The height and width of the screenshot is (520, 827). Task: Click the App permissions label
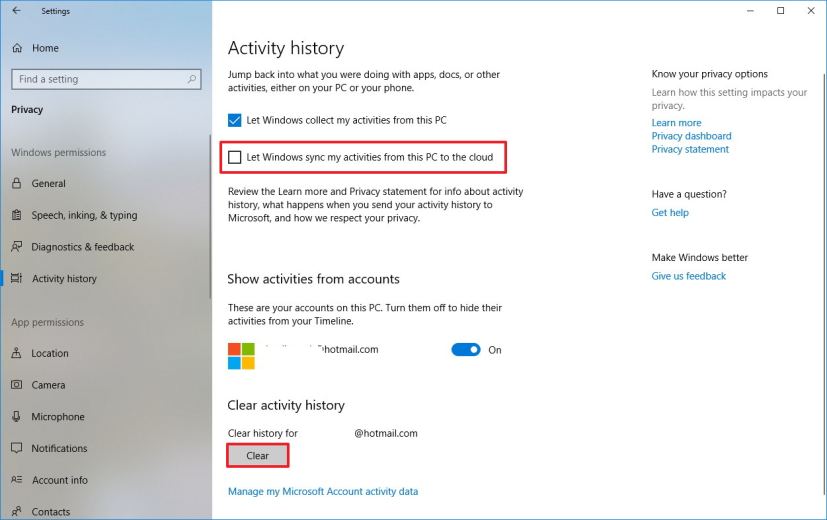pyautogui.click(x=47, y=322)
